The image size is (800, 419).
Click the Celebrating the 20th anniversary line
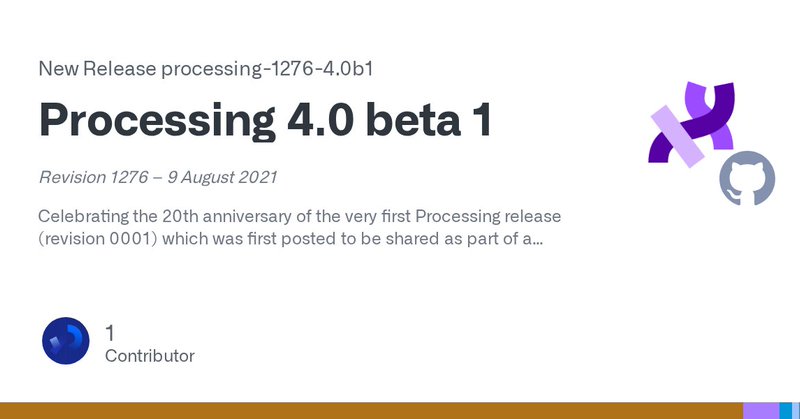coord(299,216)
